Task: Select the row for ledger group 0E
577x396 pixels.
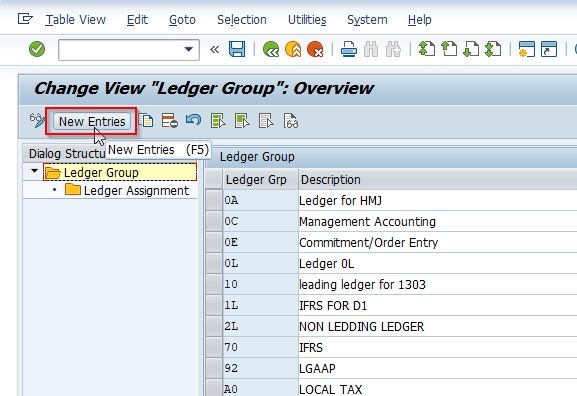Action: pyautogui.click(x=214, y=242)
